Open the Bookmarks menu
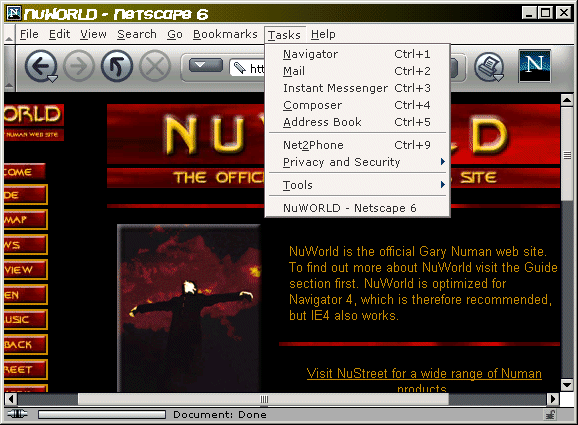 coord(225,34)
